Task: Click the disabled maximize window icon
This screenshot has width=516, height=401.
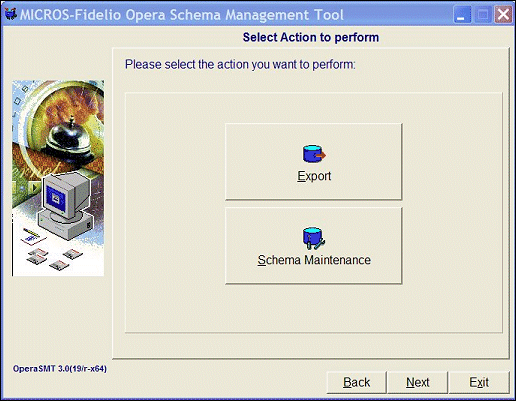Action: [482, 15]
